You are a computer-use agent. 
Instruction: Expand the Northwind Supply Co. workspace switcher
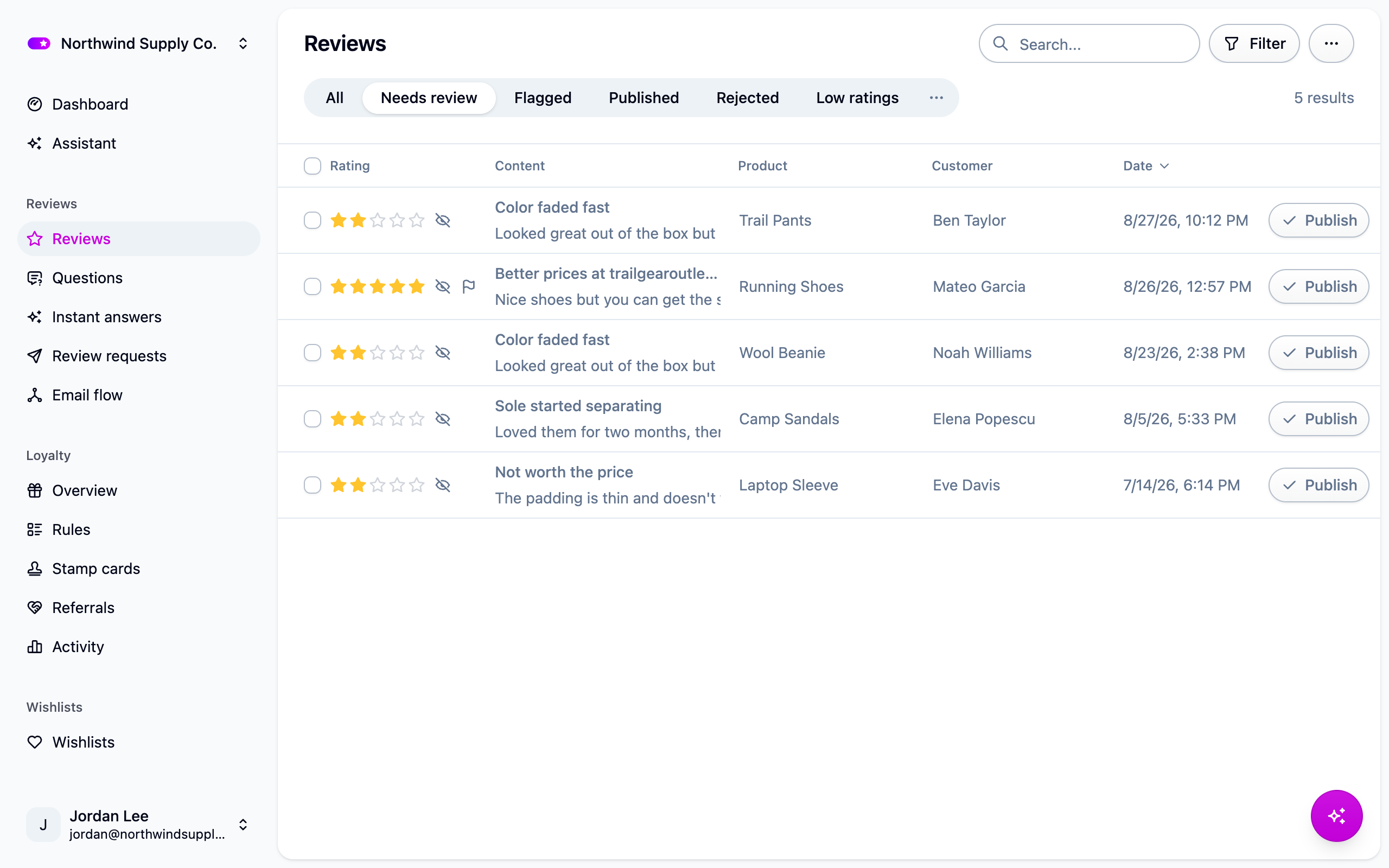[243, 43]
